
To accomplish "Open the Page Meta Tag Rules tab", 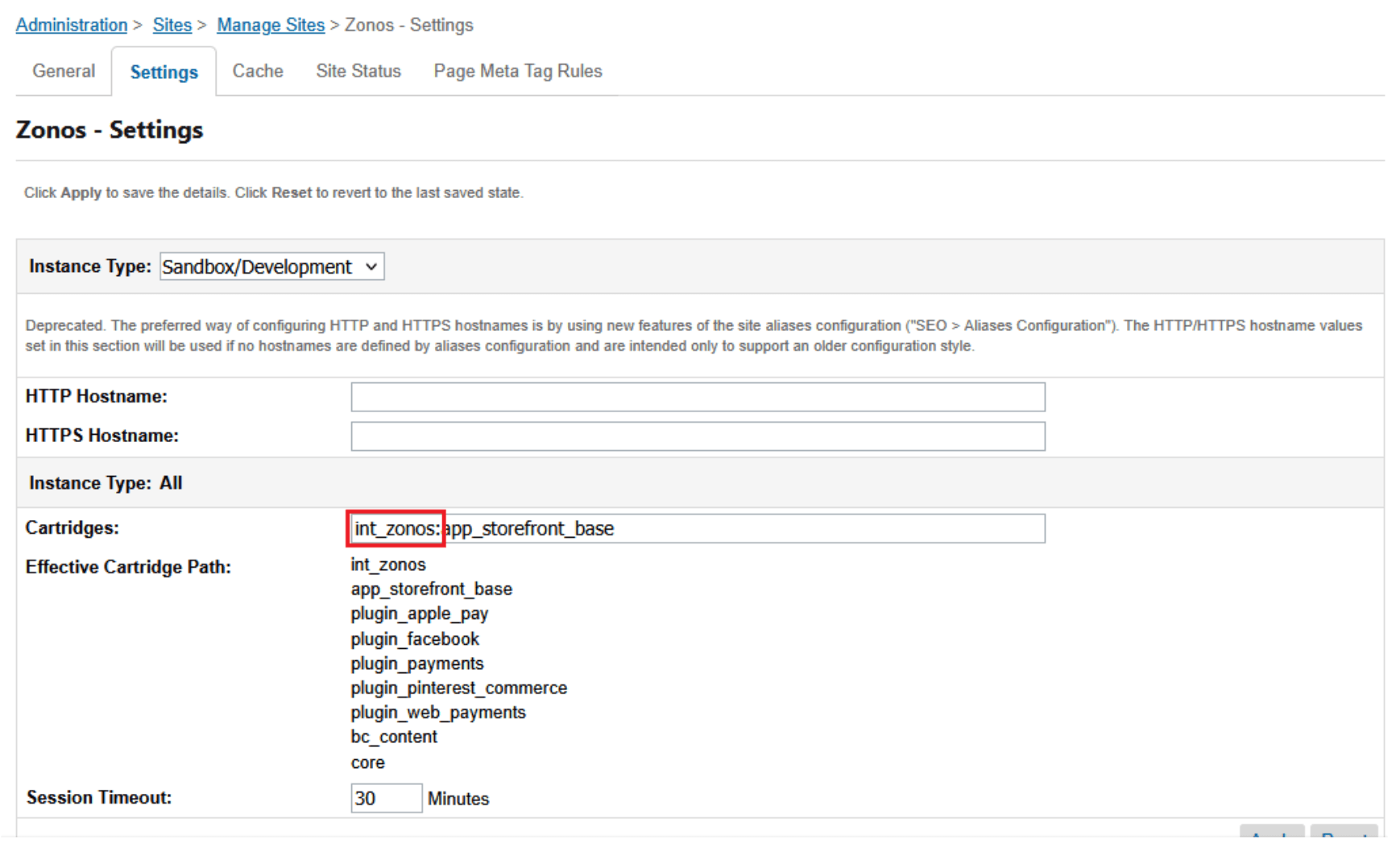I will tap(517, 71).
